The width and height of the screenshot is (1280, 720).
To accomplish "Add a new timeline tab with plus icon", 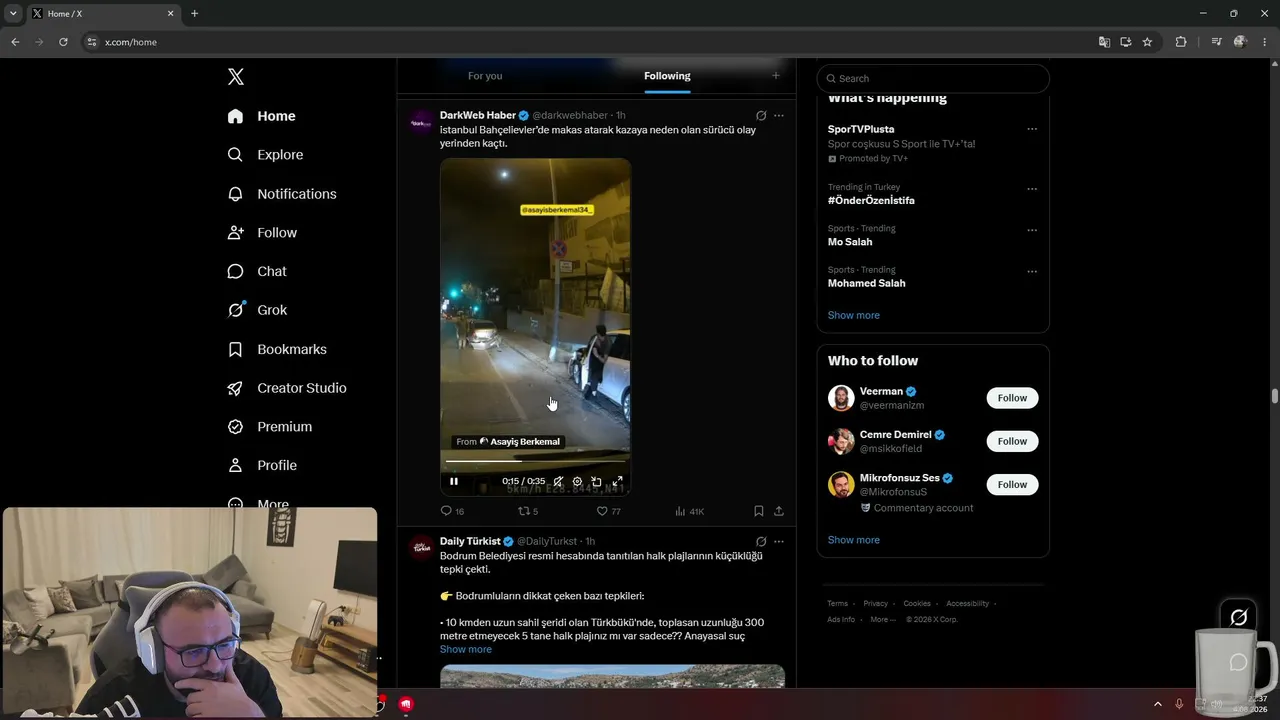I will pyautogui.click(x=775, y=76).
